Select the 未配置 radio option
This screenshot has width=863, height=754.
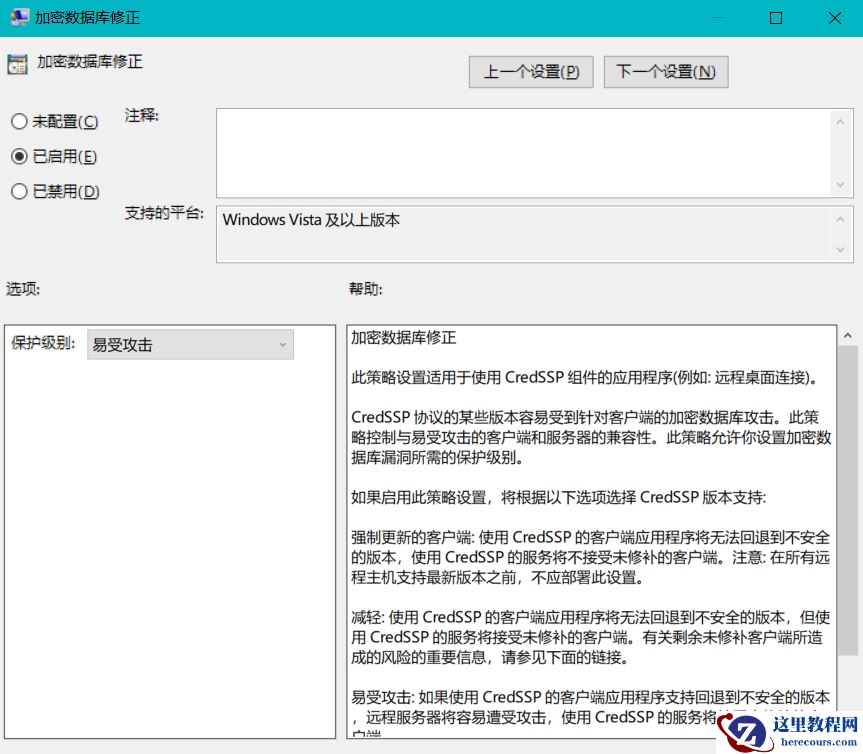click(17, 121)
